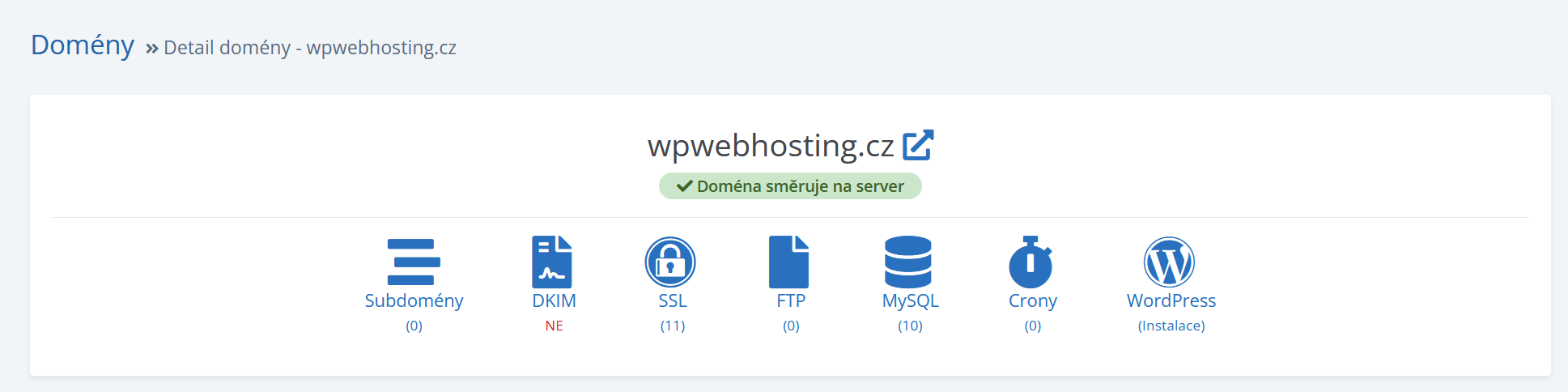Image resolution: width=1568 pixels, height=392 pixels.
Task: Click the MySQL database count (10)
Action: click(x=910, y=326)
